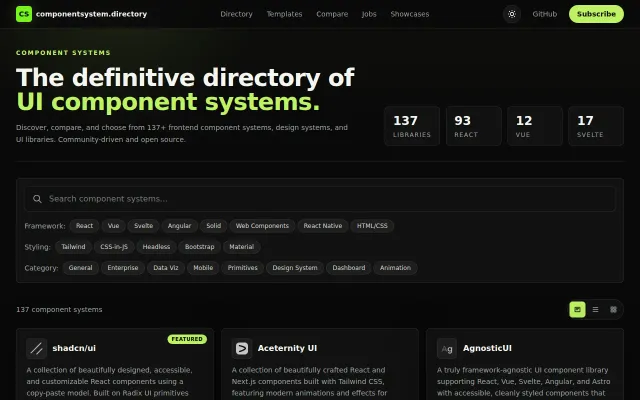Click the 93 React stat card
640x400 pixels.
pyautogui.click(x=473, y=126)
